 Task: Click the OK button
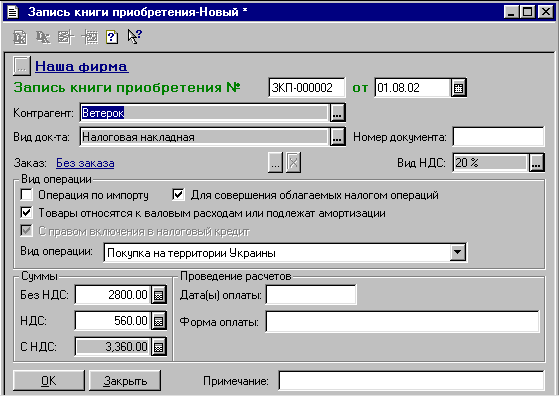[49, 381]
